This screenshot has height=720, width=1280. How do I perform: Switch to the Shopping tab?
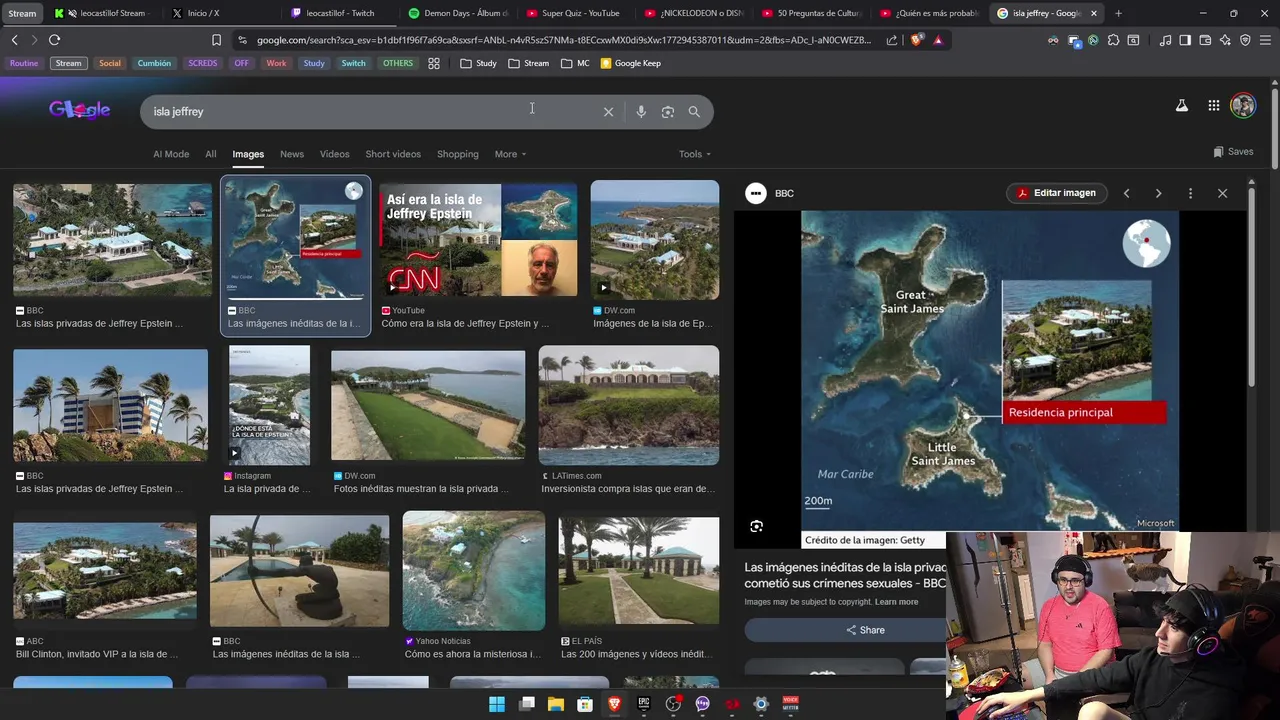point(458,154)
